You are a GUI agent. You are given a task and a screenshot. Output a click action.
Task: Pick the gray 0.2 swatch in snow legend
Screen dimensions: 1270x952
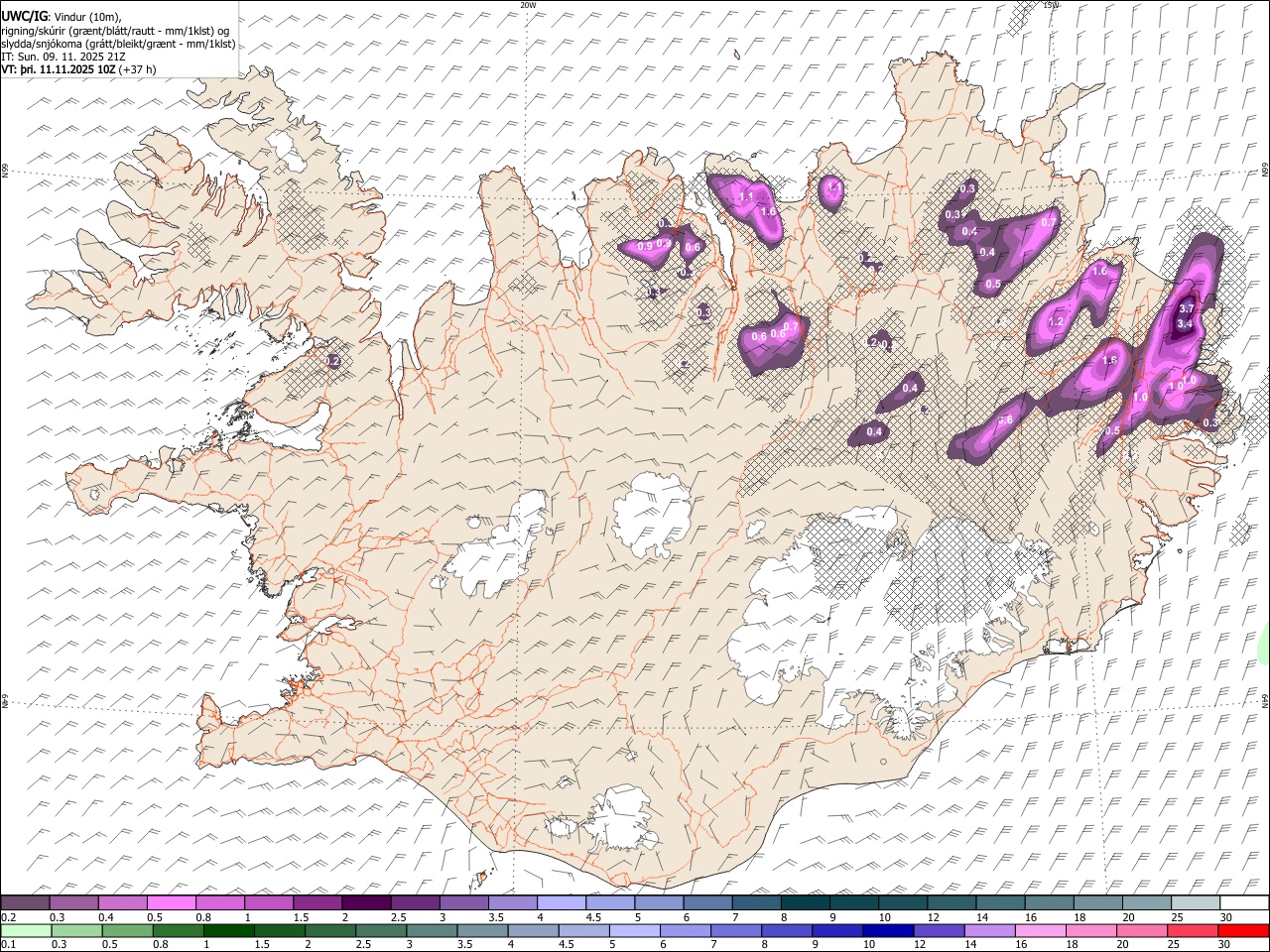(x=25, y=902)
